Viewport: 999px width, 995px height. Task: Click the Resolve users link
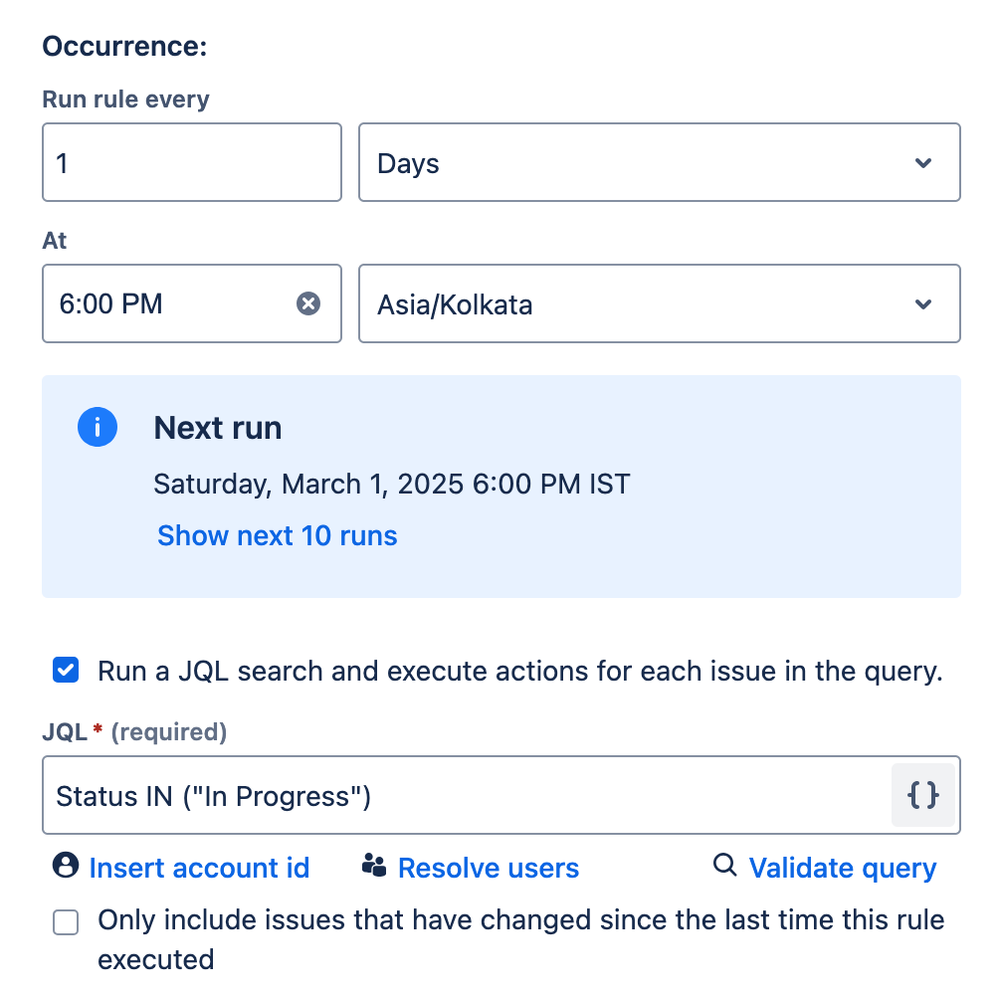[x=488, y=868]
